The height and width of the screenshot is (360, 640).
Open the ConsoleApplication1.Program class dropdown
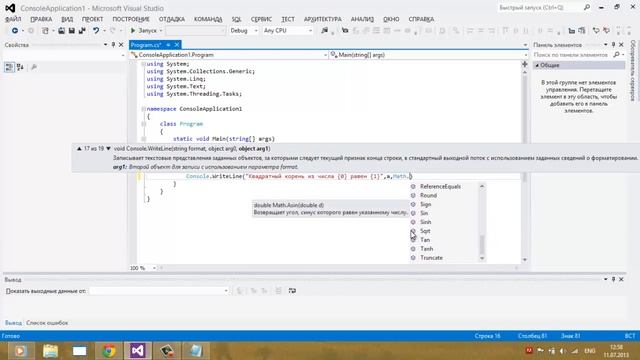click(x=229, y=55)
